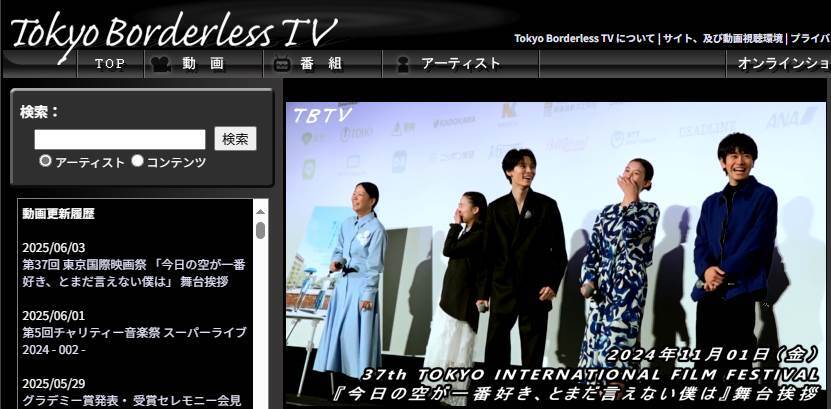
Task: Open the 番組 menu item
Action: 322,64
